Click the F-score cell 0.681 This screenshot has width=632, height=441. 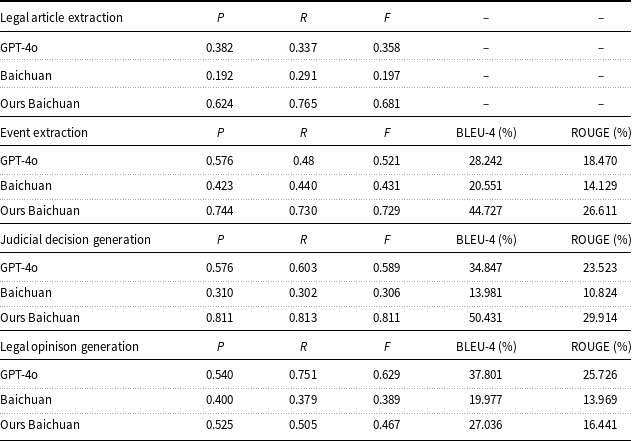[387, 104]
